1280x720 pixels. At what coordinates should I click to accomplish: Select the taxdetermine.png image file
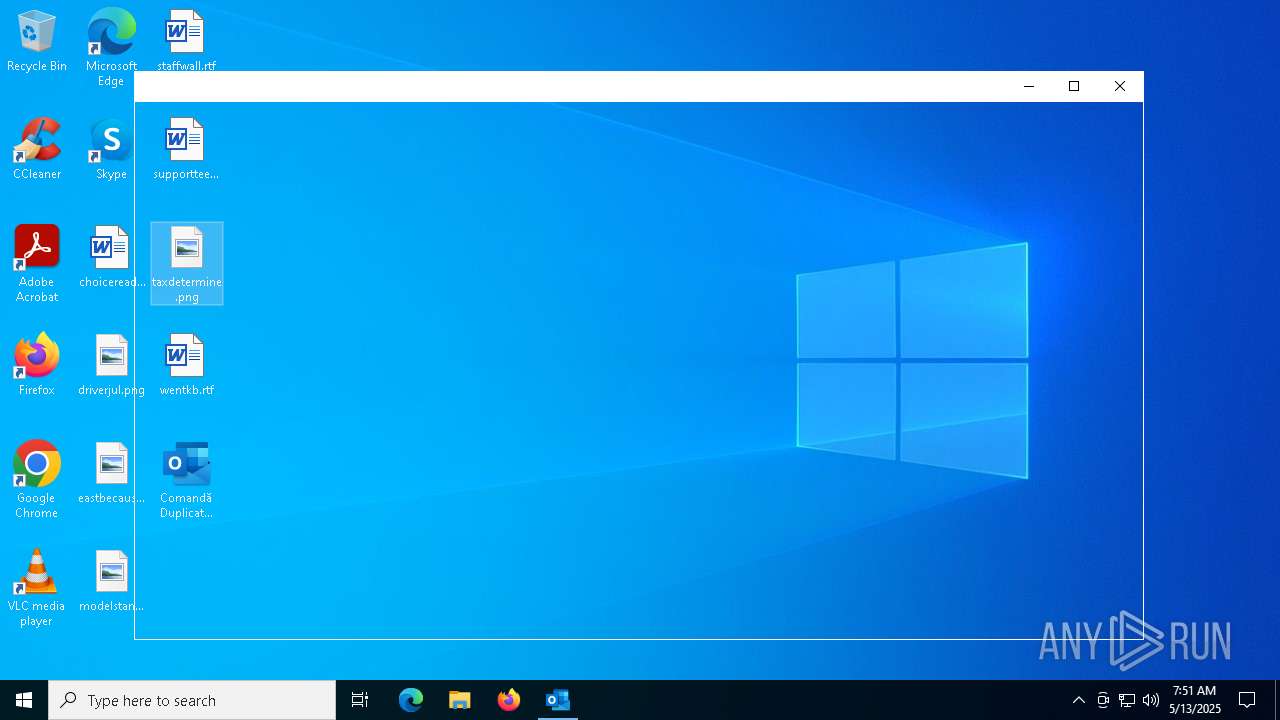point(186,264)
